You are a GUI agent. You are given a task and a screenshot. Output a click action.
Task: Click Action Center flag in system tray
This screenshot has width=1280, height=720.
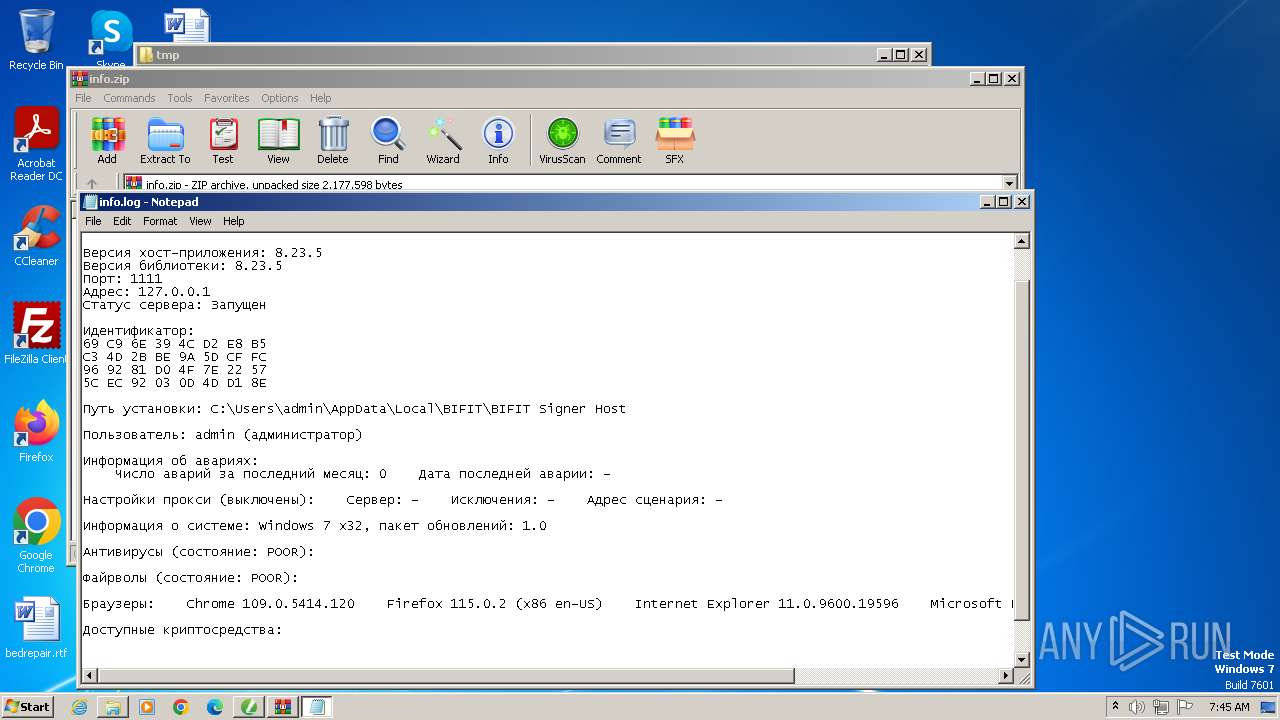coord(1185,707)
